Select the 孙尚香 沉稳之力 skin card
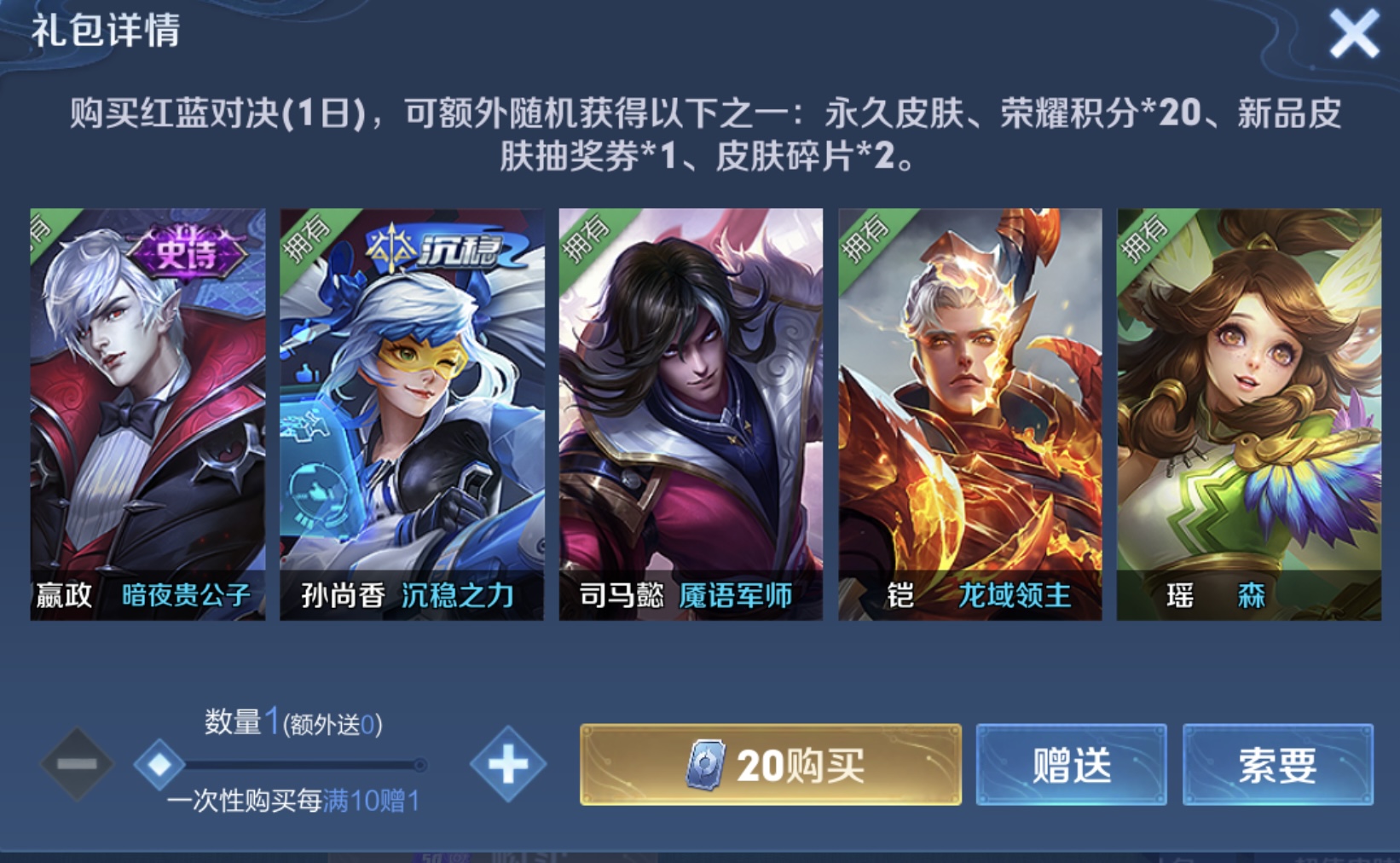1400x863 pixels. tap(412, 414)
